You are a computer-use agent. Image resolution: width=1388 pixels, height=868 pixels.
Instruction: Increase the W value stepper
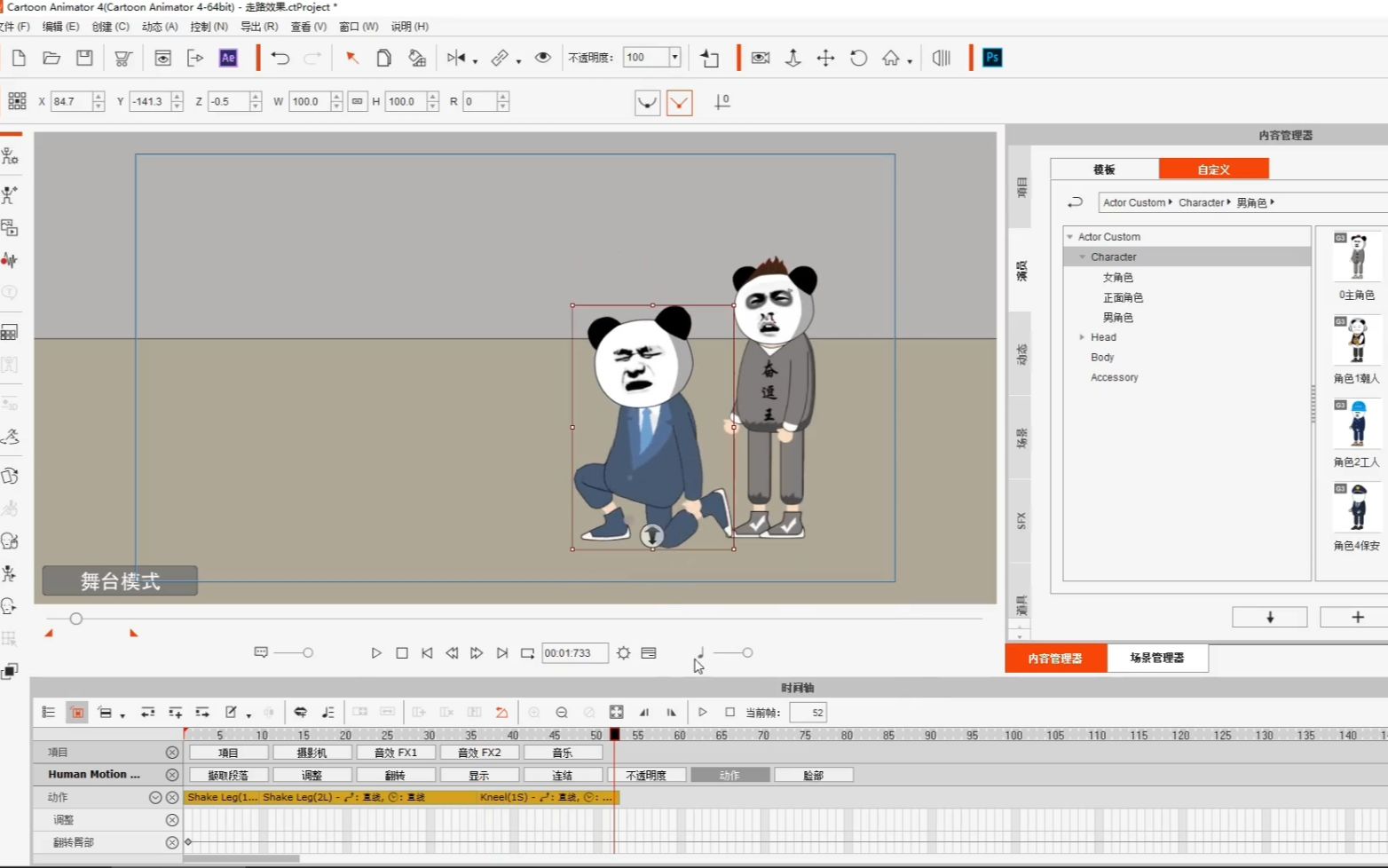[x=336, y=96]
